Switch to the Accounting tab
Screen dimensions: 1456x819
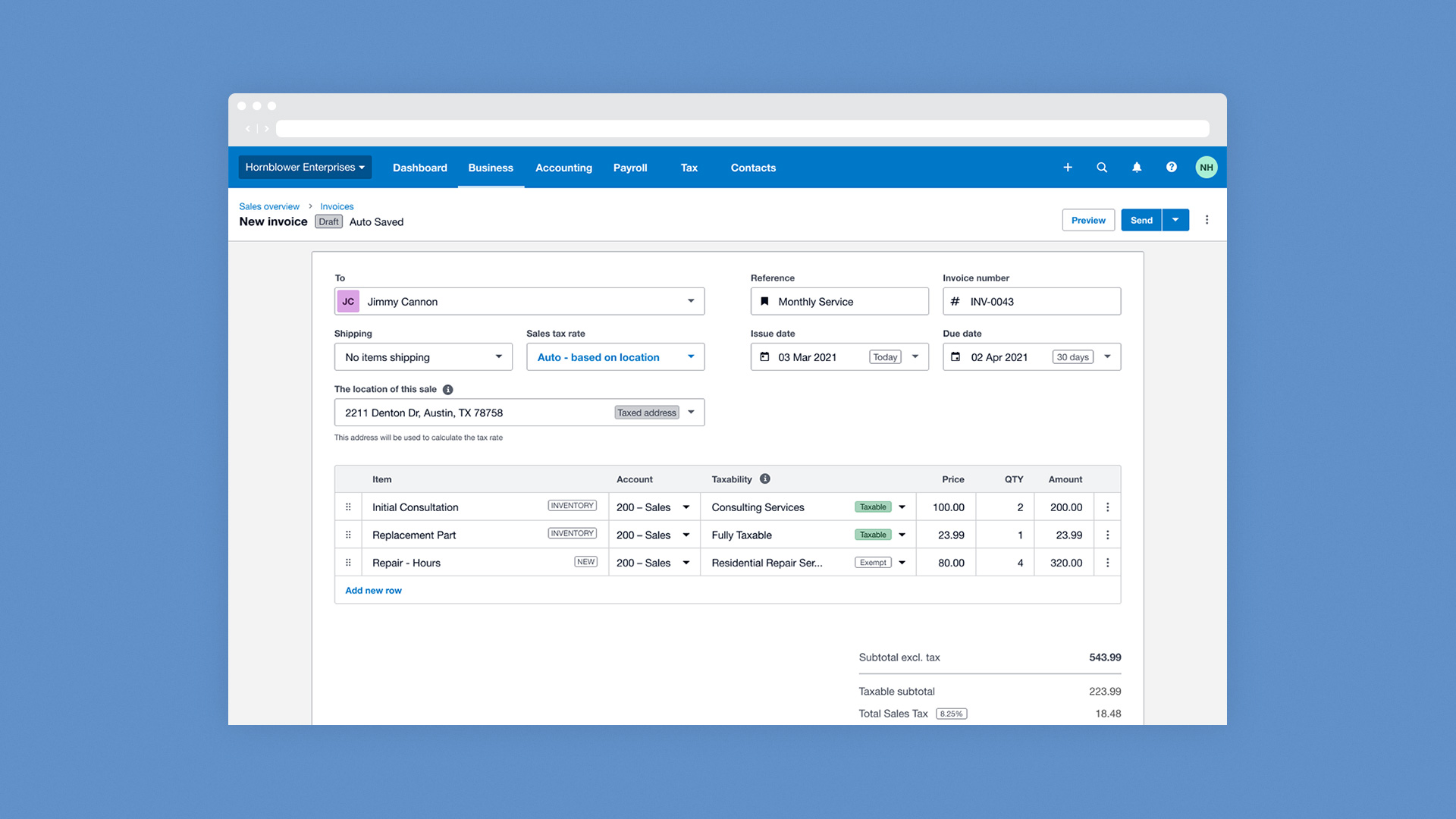click(x=563, y=168)
